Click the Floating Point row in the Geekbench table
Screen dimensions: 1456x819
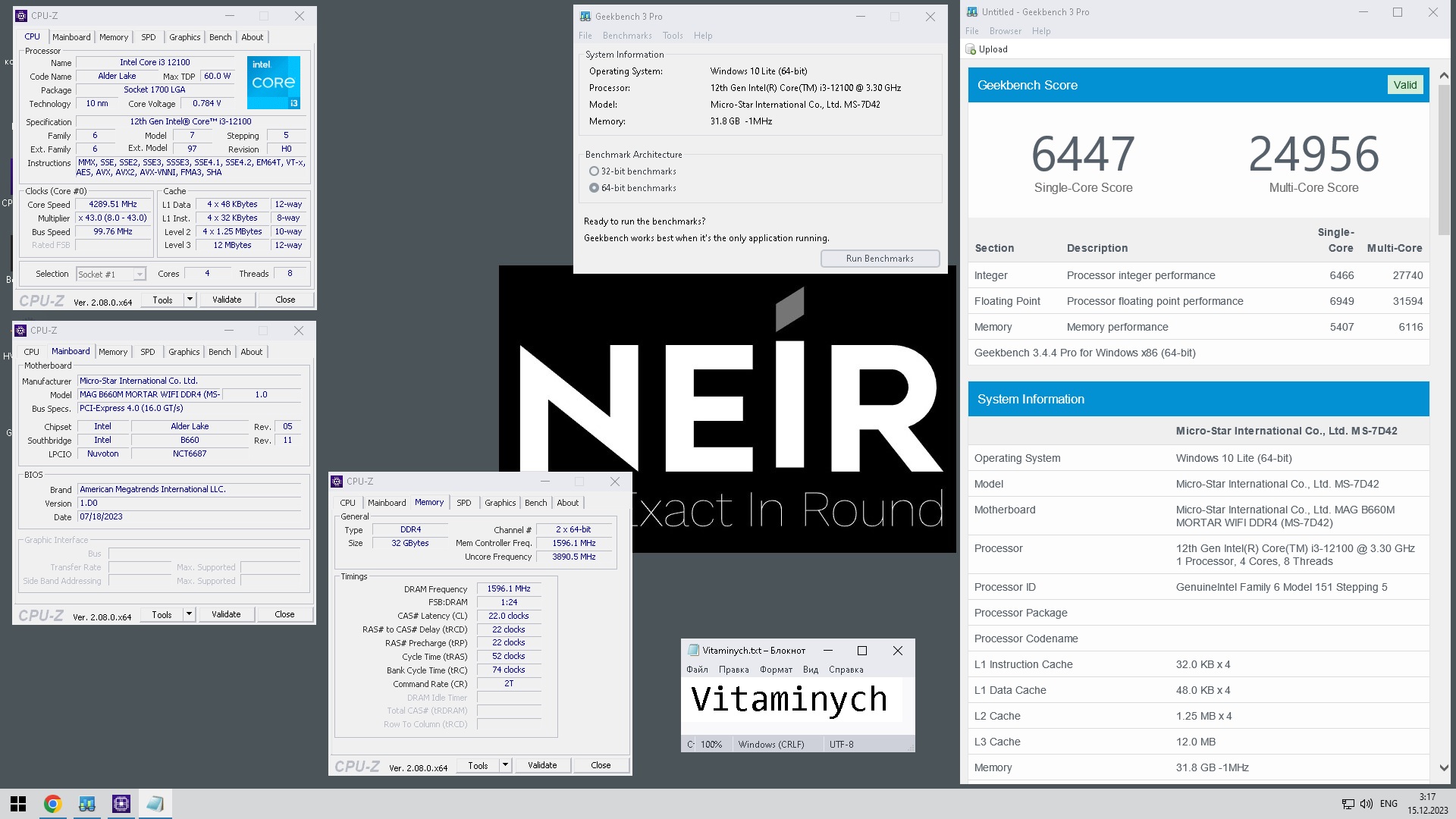pos(1198,301)
